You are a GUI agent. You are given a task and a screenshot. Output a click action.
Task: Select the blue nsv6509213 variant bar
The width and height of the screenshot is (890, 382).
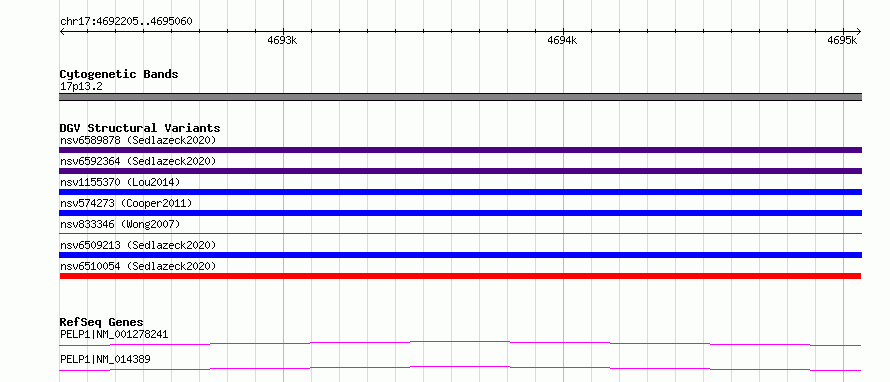pyautogui.click(x=460, y=255)
